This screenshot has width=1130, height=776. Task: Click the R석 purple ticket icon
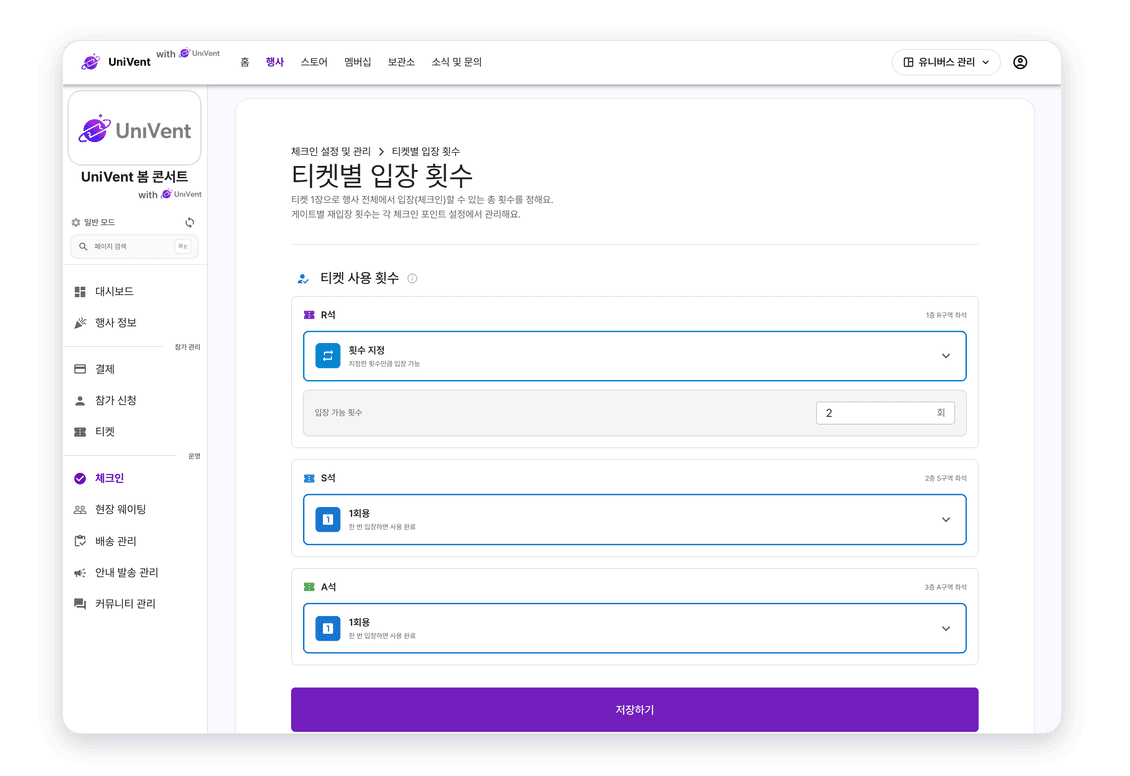[309, 315]
